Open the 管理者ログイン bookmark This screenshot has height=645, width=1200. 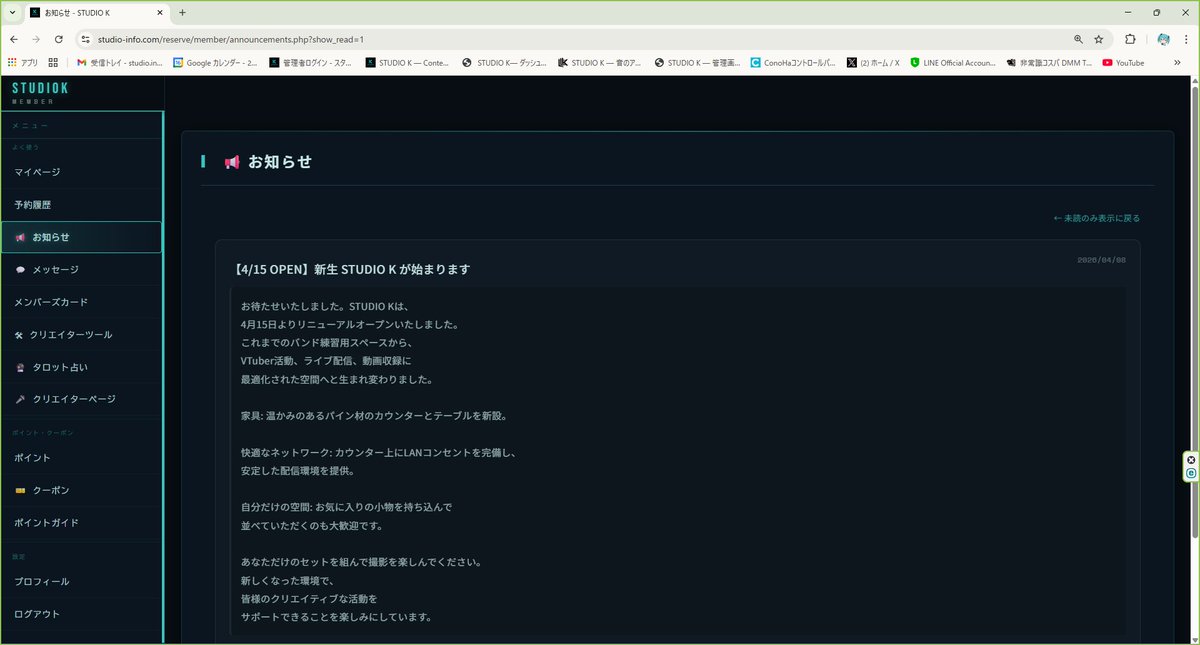(311, 62)
